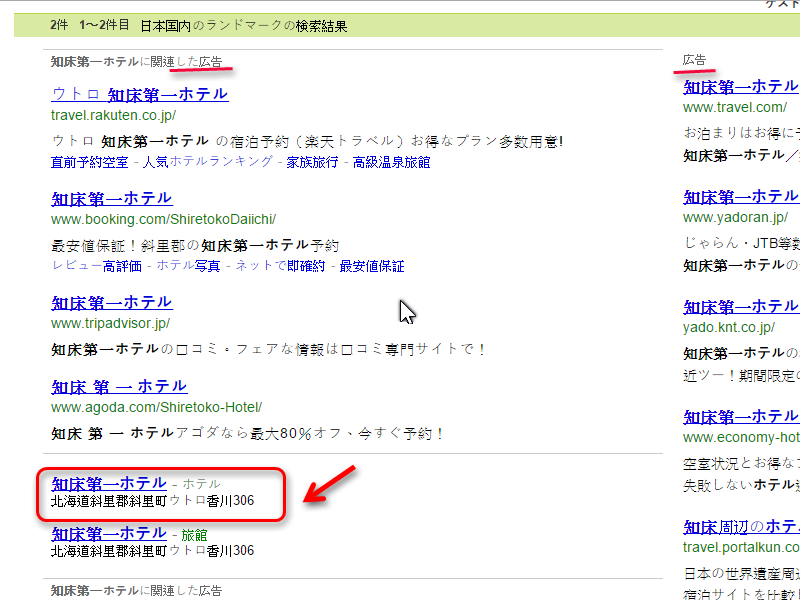Click the 広告 label heading the right column
The width and height of the screenshot is (800, 600).
[x=694, y=60]
